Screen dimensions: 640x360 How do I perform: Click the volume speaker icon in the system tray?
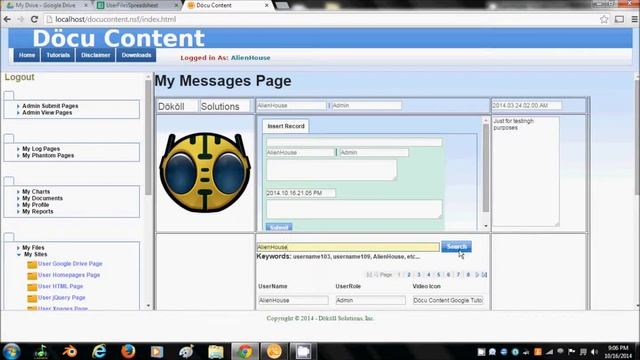point(594,352)
